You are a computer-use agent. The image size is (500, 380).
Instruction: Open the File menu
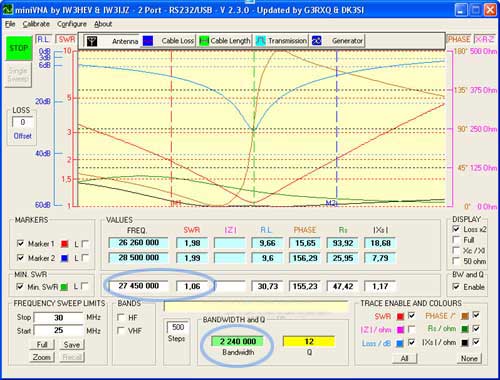click(x=10, y=24)
